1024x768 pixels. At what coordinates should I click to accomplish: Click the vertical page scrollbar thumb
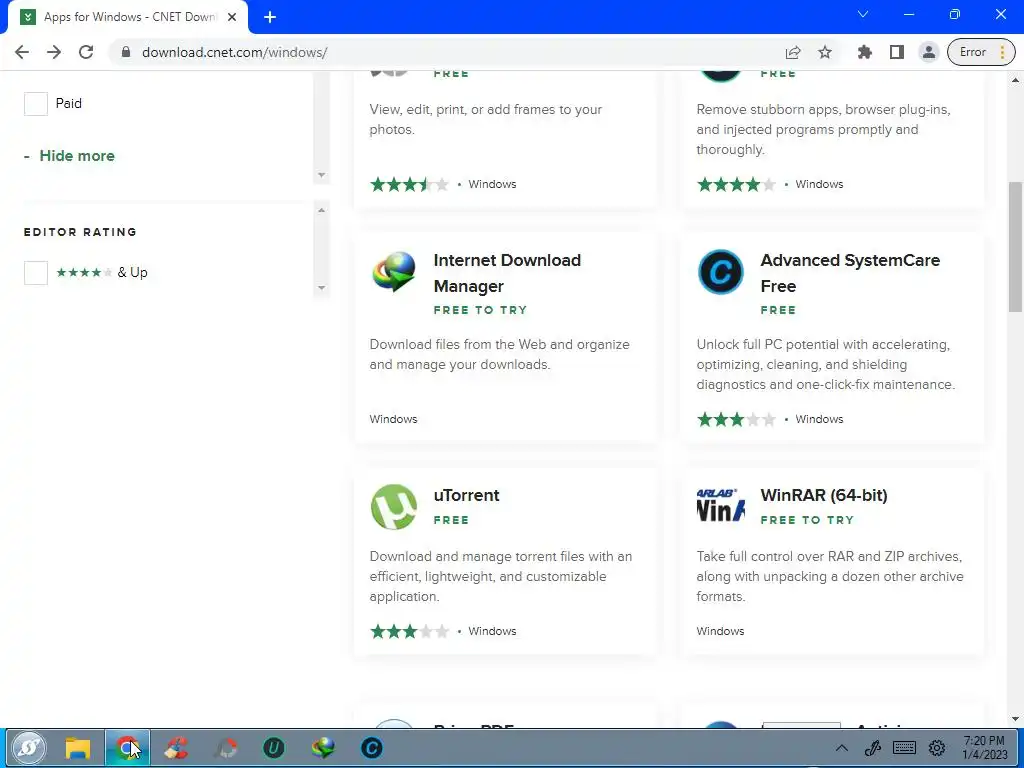[1016, 248]
